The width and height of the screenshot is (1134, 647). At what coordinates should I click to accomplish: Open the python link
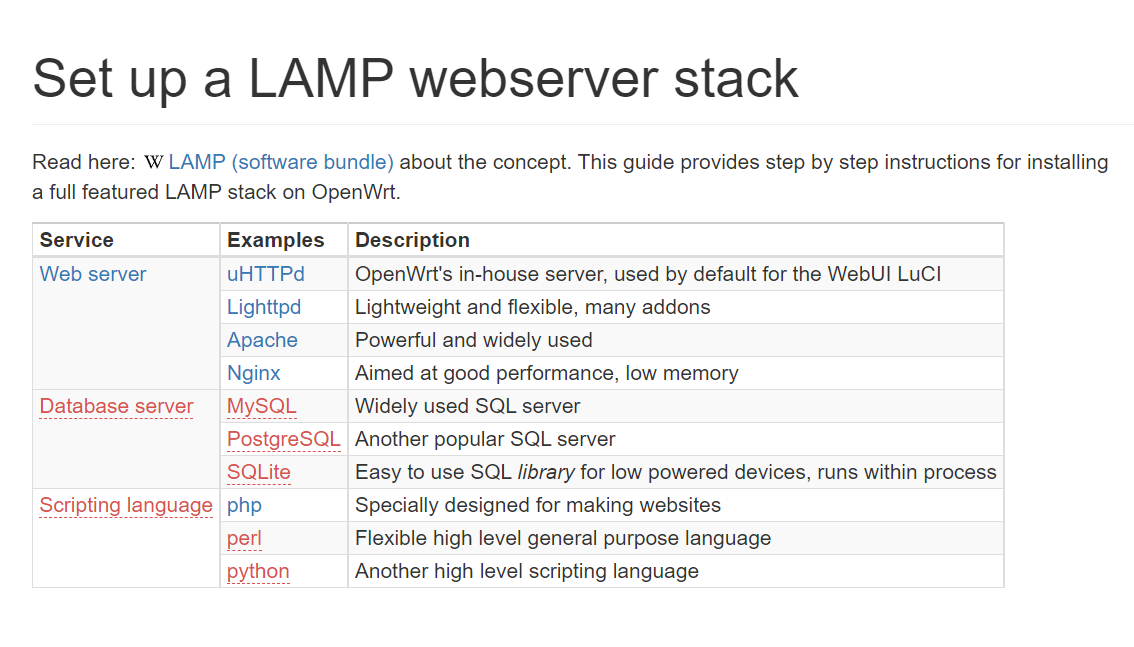tap(257, 571)
